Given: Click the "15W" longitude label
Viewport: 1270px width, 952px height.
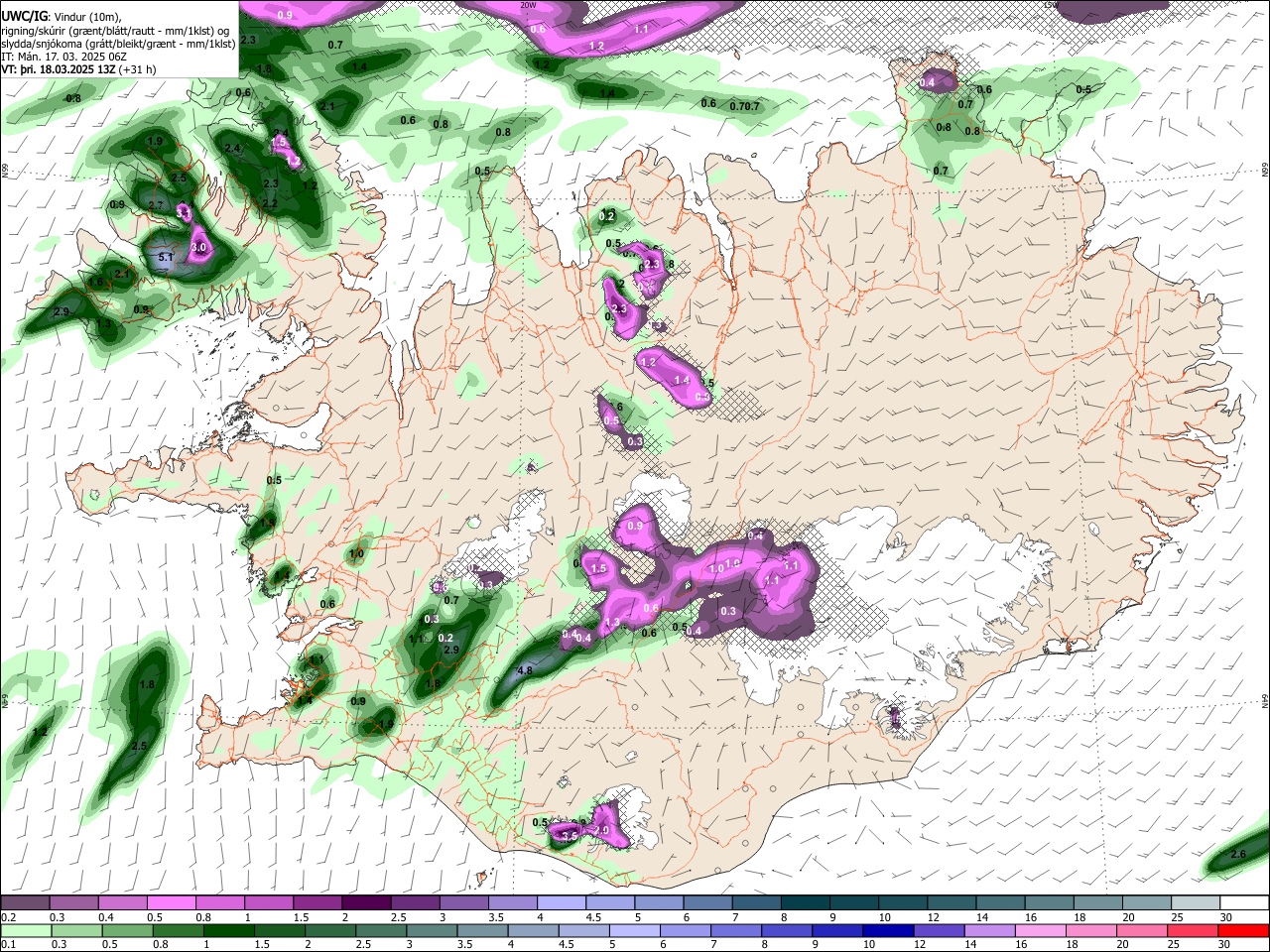Looking at the screenshot, I should coord(1052,5).
